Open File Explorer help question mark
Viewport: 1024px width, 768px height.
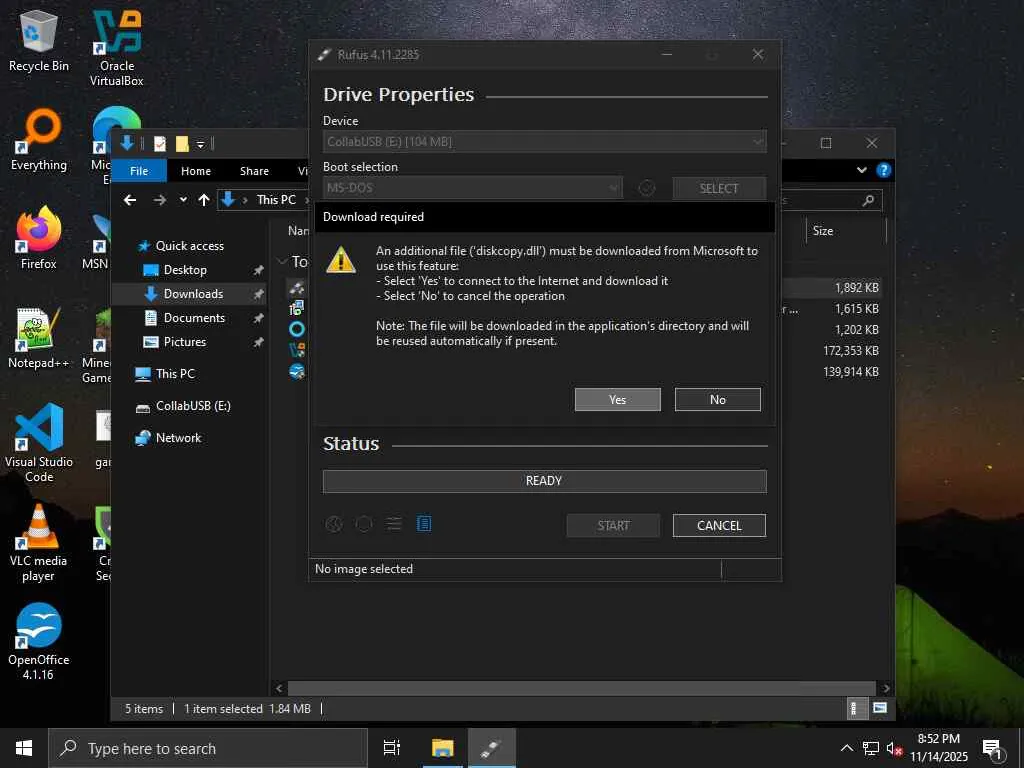(884, 170)
